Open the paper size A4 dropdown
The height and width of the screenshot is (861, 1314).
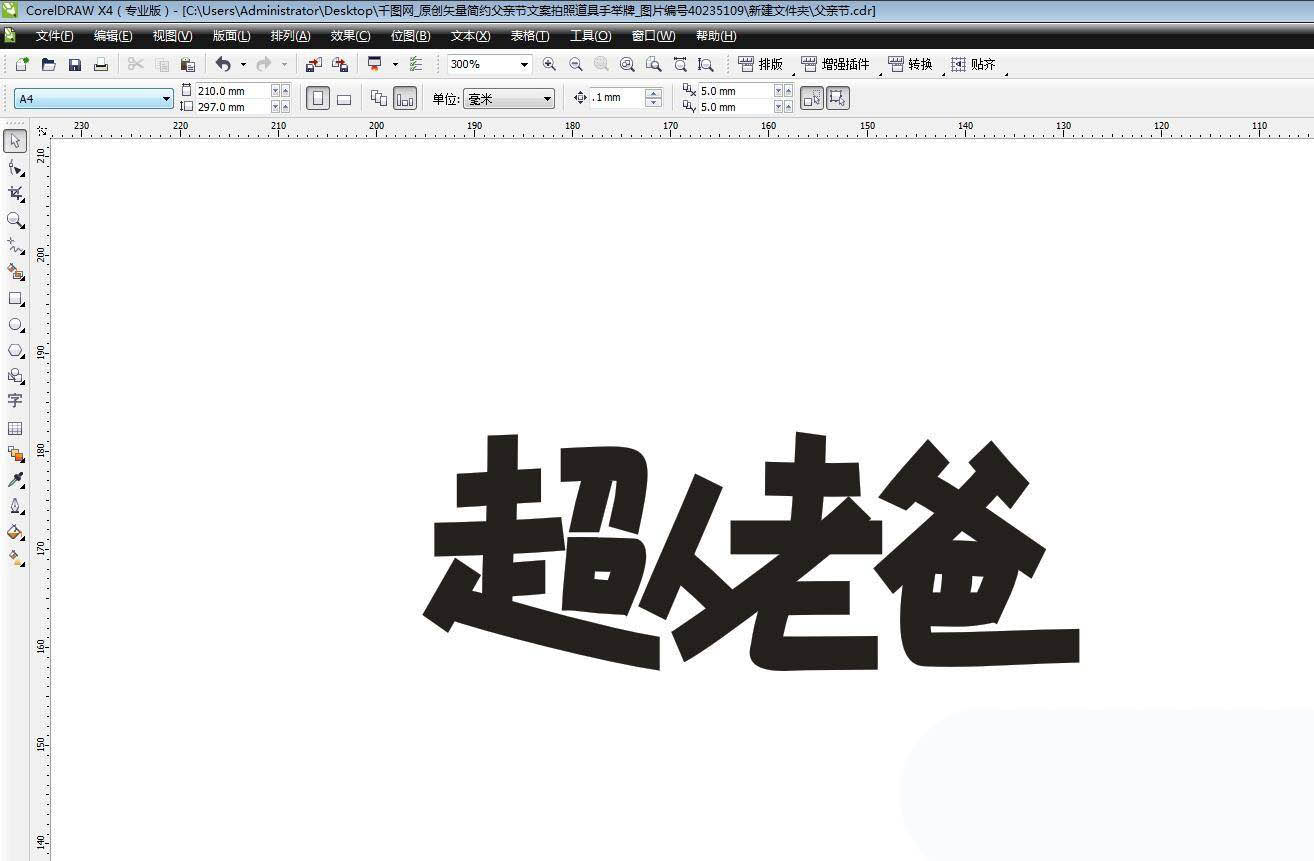tap(166, 98)
